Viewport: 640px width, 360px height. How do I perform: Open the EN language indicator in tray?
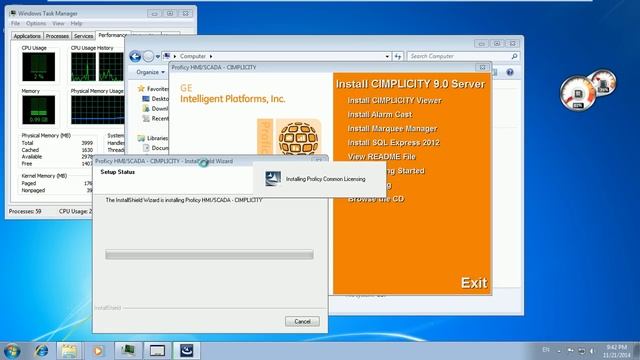point(546,350)
